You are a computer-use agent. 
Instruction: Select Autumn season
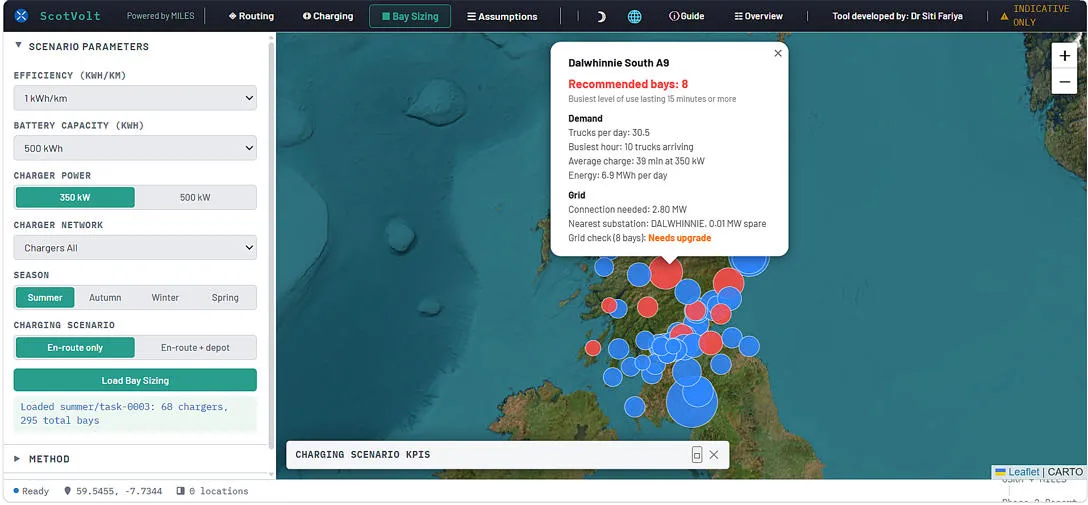[105, 298]
